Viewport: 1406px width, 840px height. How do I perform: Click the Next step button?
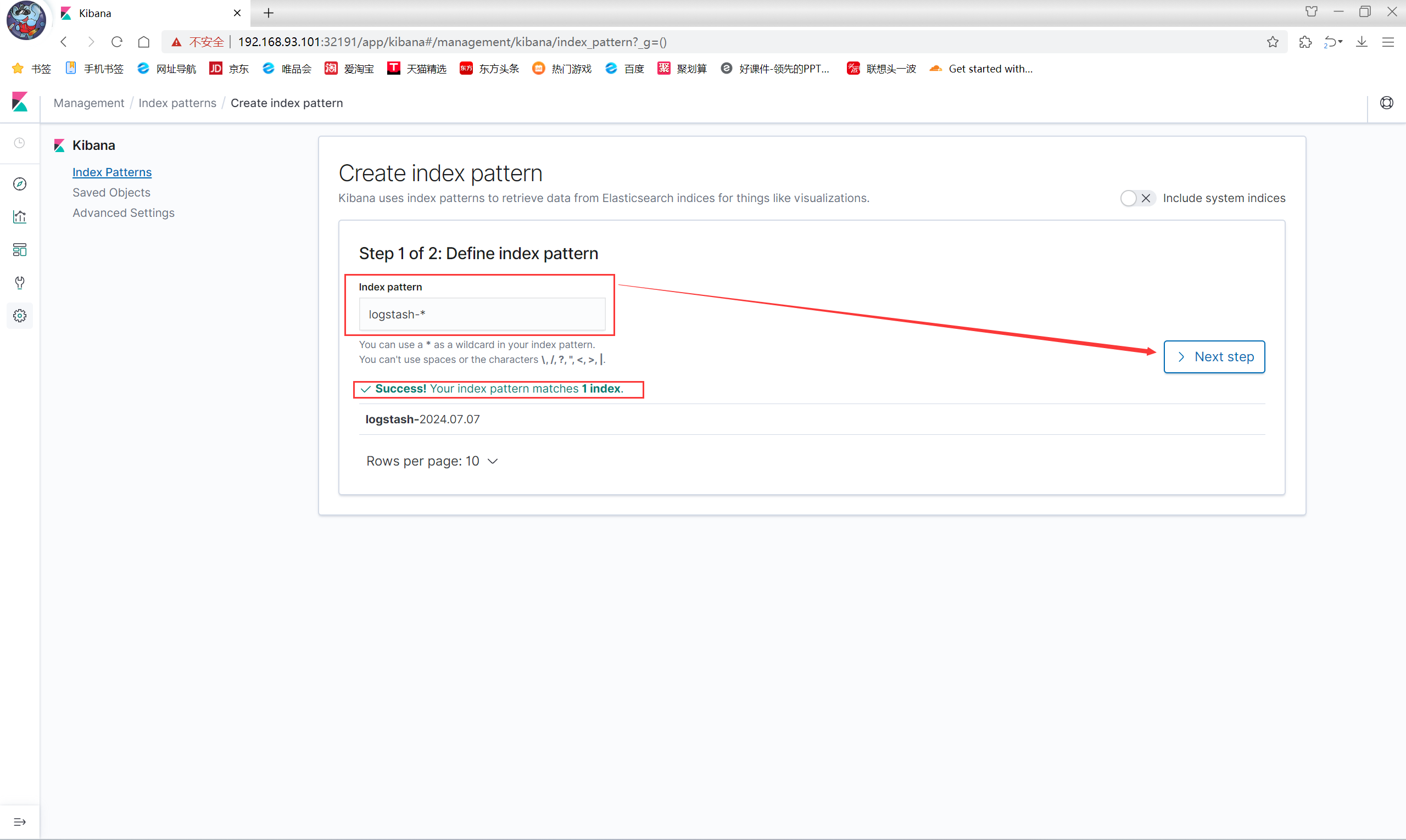tap(1214, 357)
